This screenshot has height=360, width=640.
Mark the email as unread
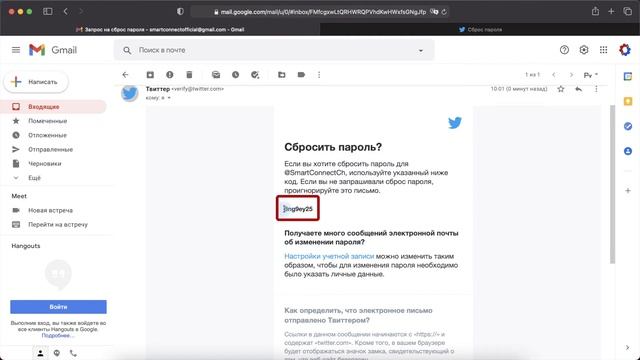click(x=216, y=75)
